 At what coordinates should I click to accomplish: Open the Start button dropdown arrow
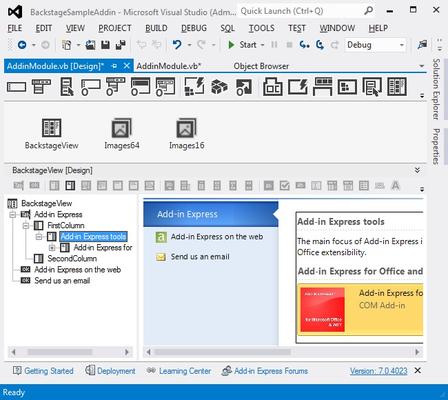point(262,45)
